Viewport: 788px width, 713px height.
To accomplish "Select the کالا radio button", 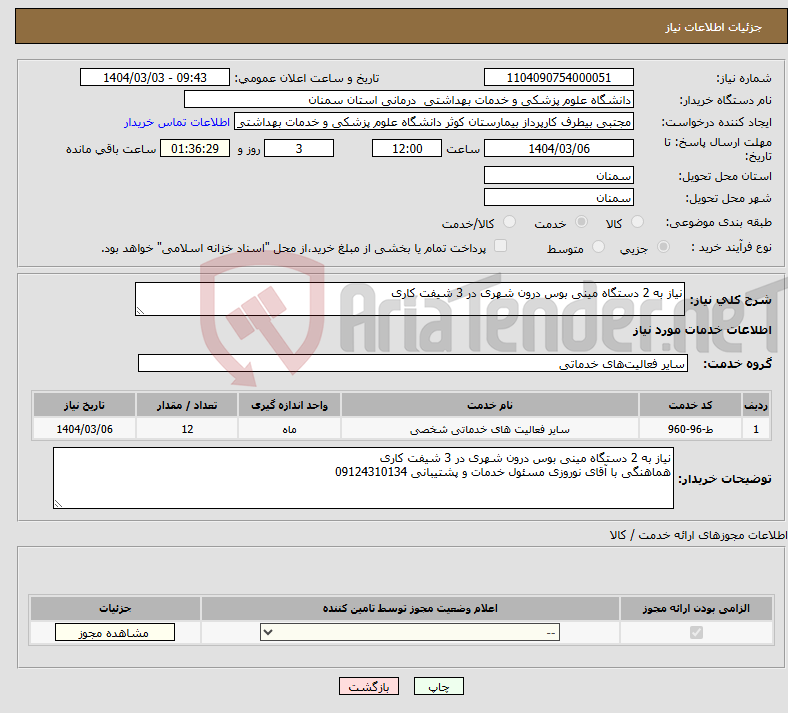I will point(637,222).
